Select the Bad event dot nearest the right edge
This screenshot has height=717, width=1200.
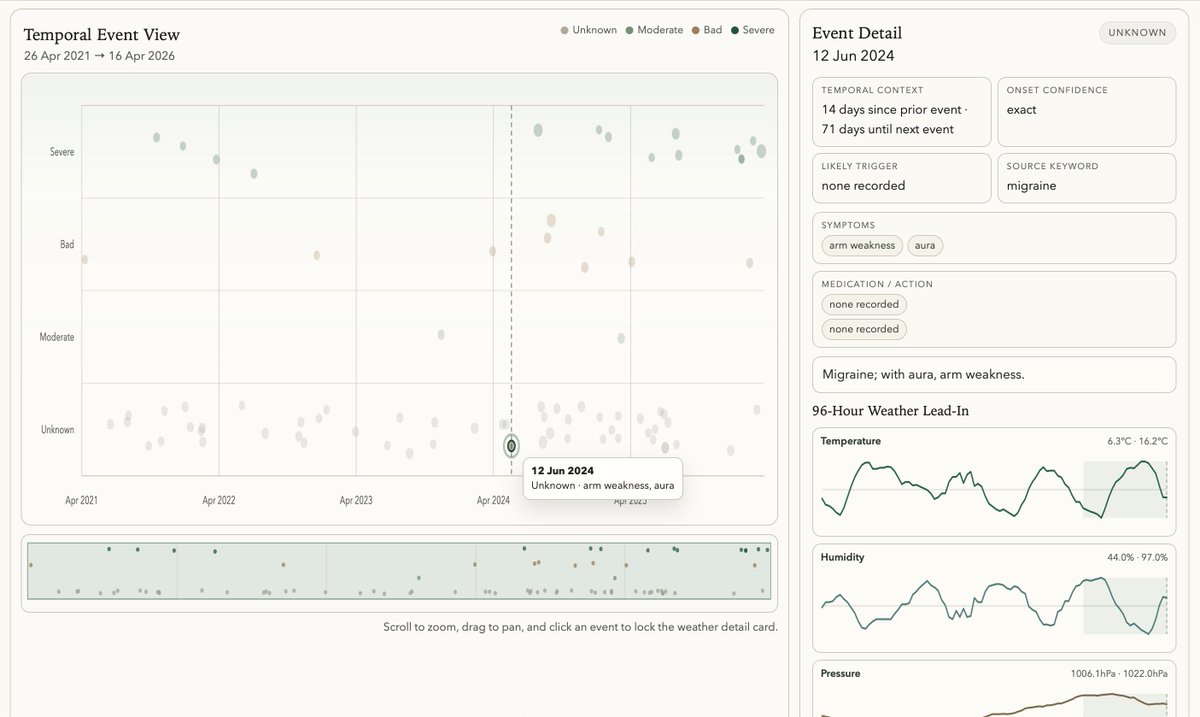(749, 263)
